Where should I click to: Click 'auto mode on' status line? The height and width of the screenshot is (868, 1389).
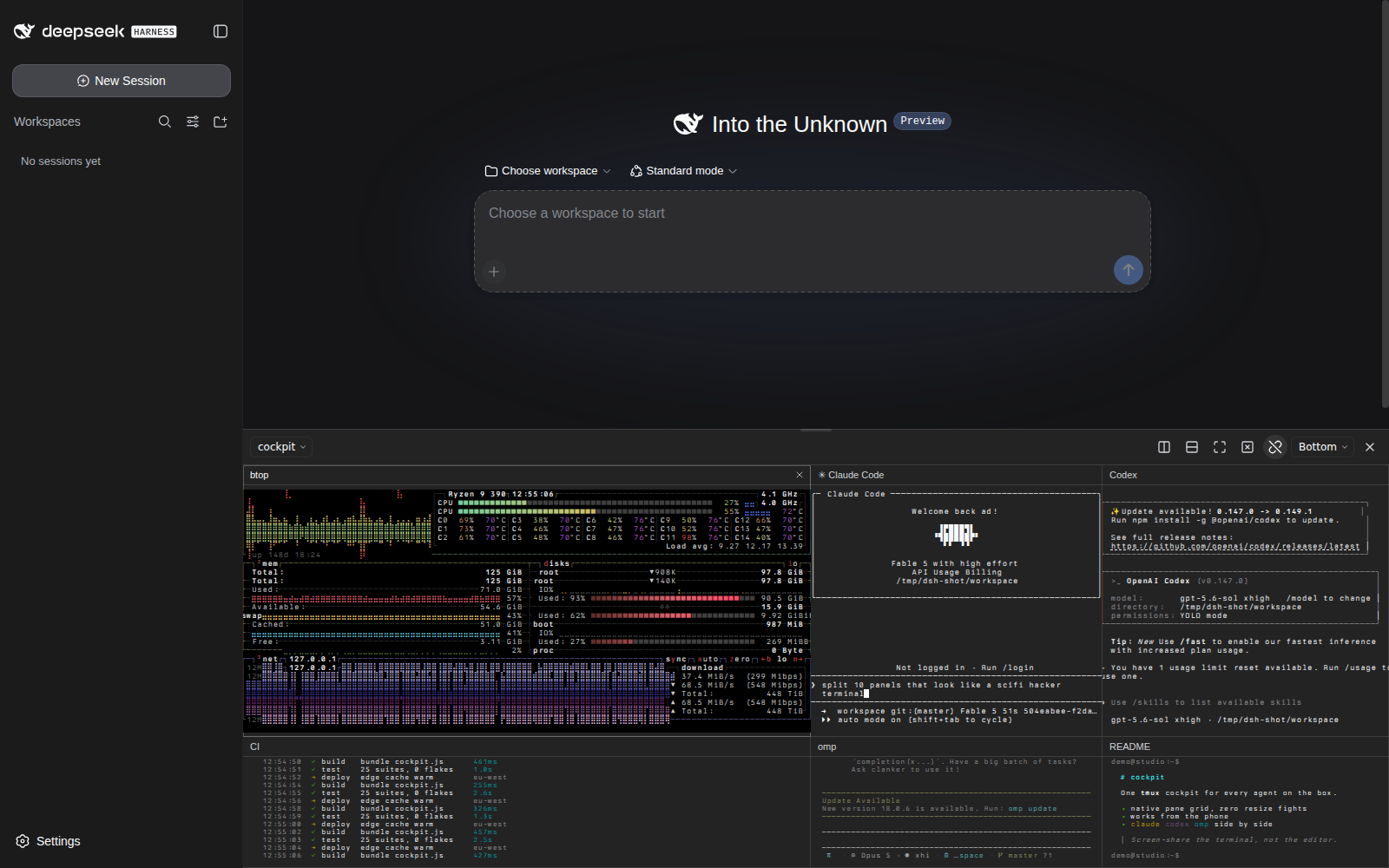click(x=917, y=720)
